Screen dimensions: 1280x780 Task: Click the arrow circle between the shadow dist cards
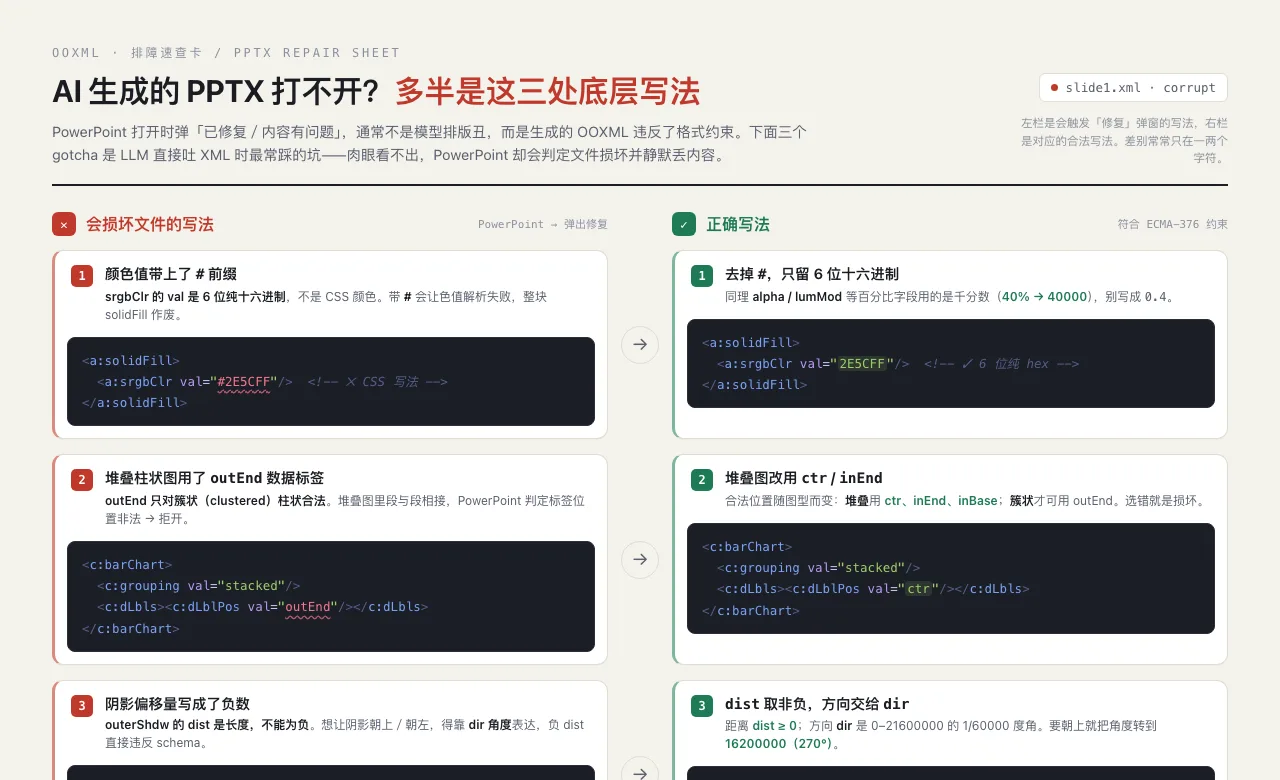coord(640,771)
